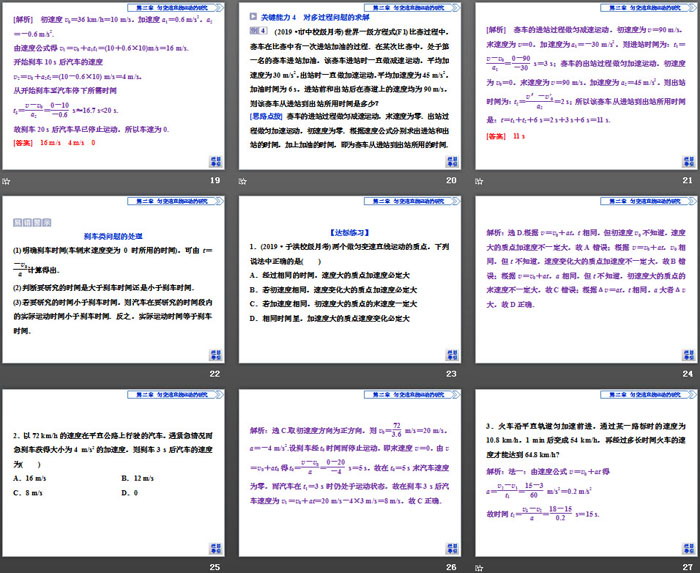Click the chapter header banner on slide 21

coord(648,8)
